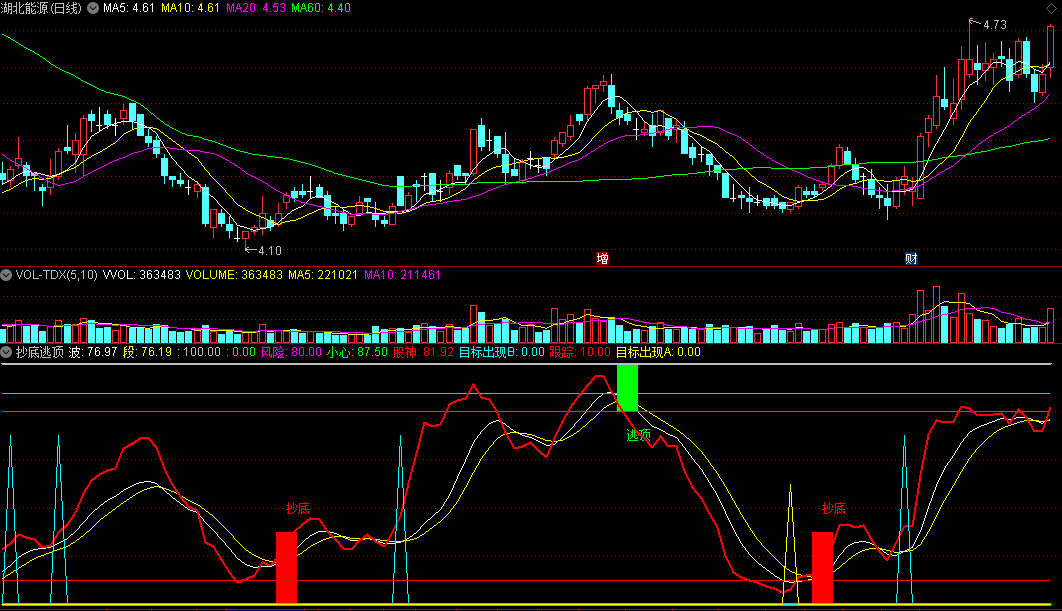
Task: Click the MA60: 4.40 label
Action: [x=321, y=8]
